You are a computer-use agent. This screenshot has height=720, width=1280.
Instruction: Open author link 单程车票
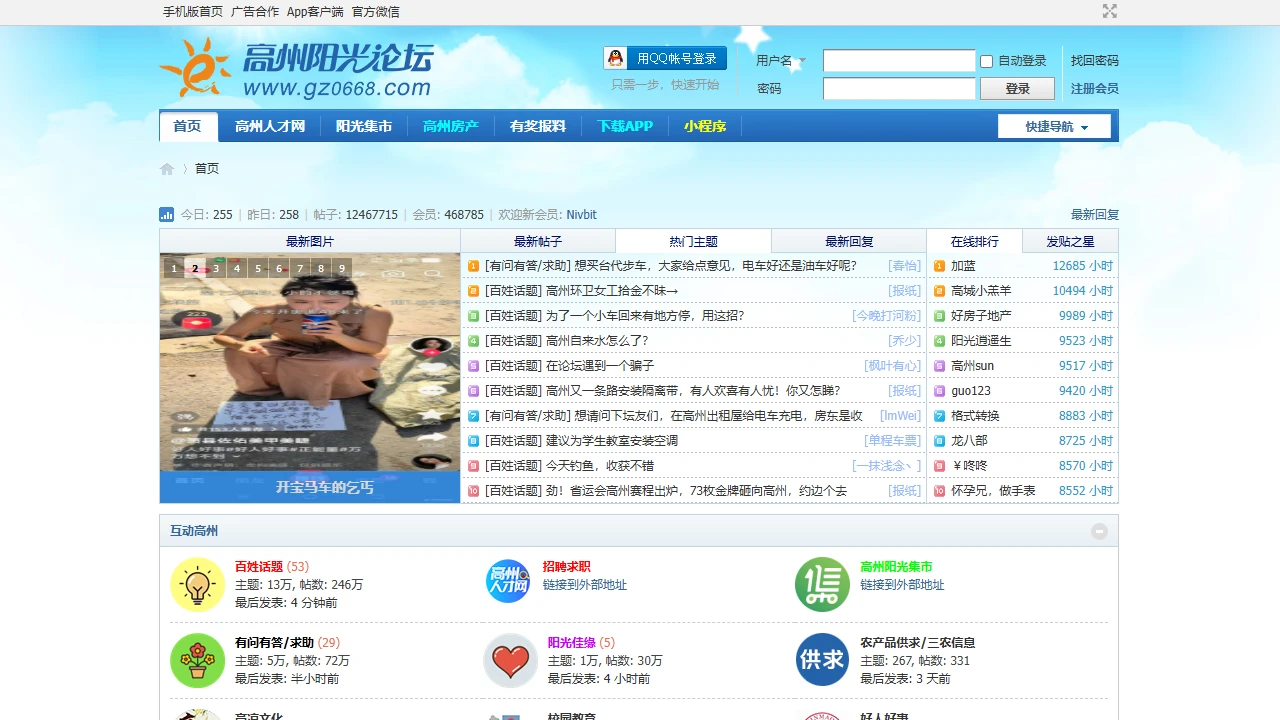pyautogui.click(x=893, y=441)
